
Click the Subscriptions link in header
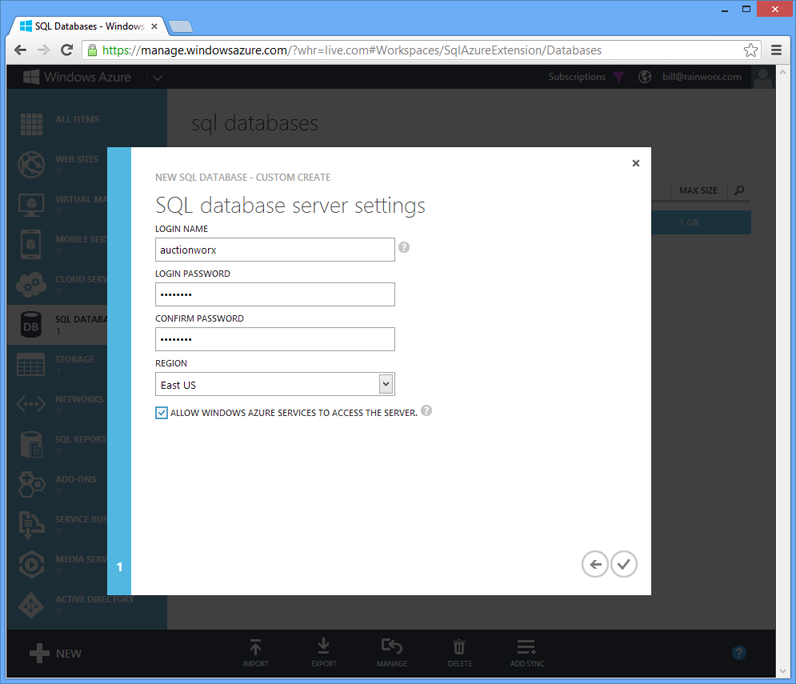tap(577, 77)
